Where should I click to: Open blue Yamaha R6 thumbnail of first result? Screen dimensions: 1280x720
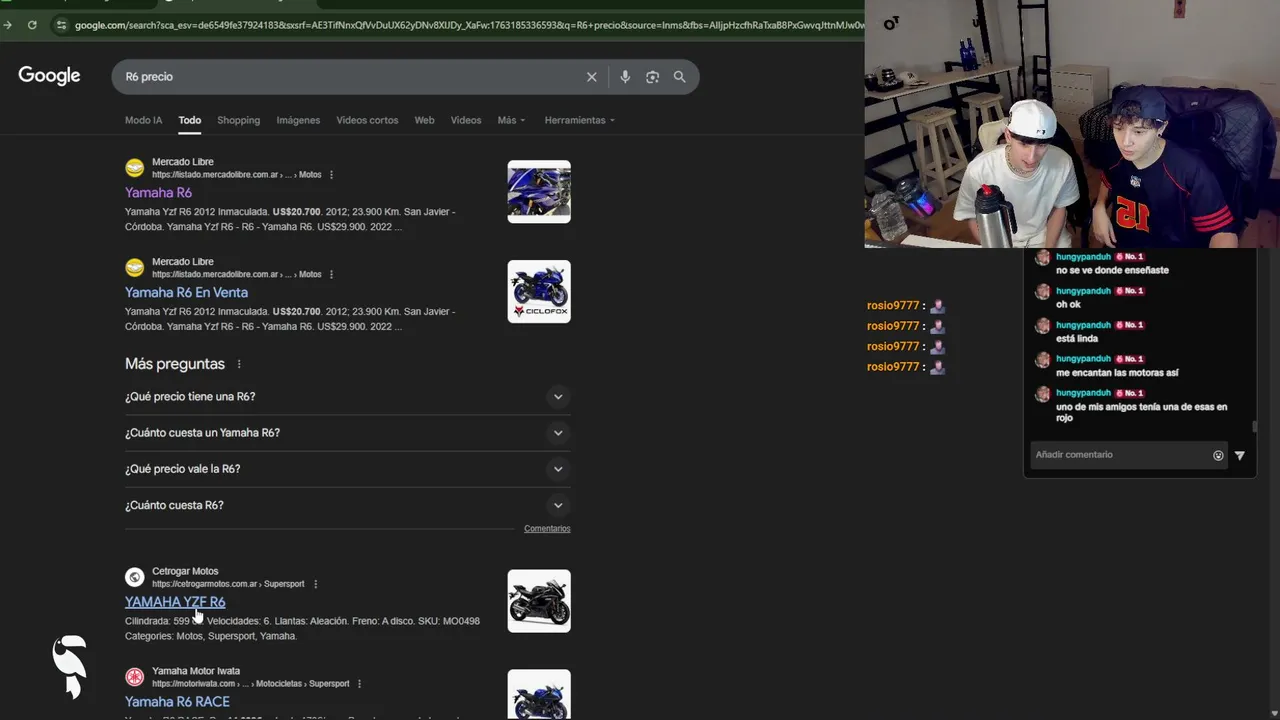pyautogui.click(x=539, y=192)
